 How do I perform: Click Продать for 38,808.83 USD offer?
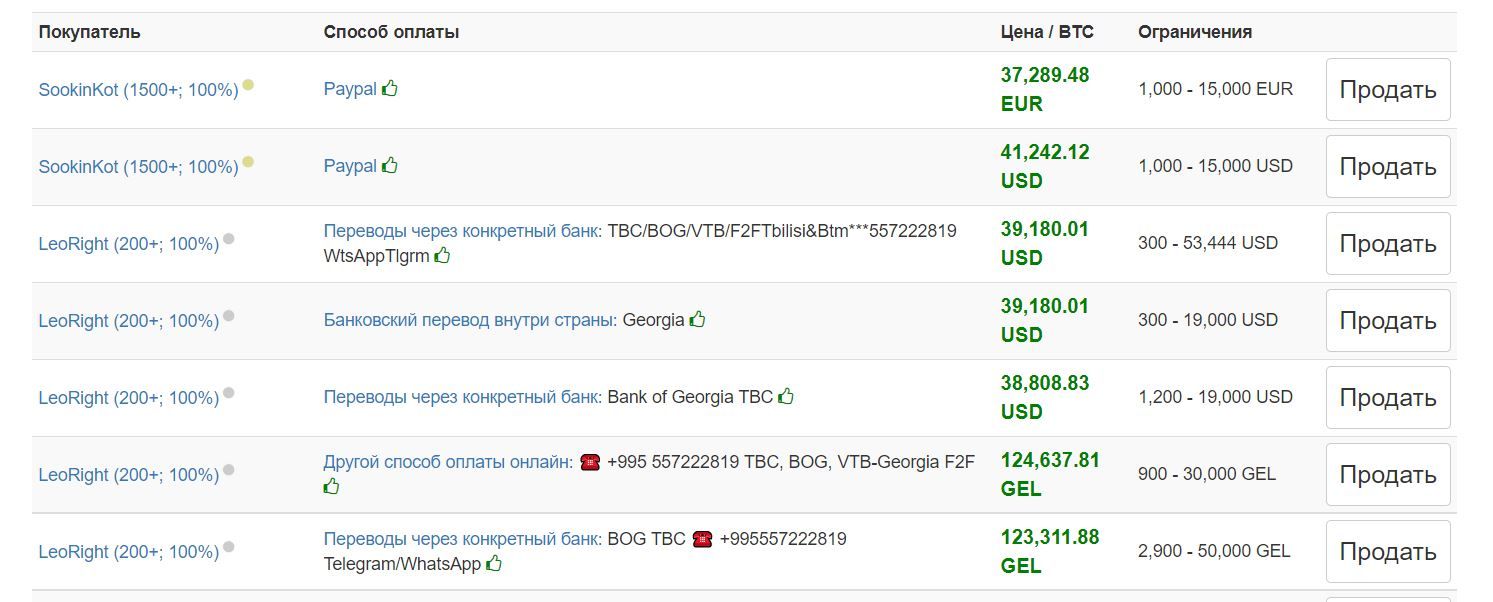[1388, 398]
